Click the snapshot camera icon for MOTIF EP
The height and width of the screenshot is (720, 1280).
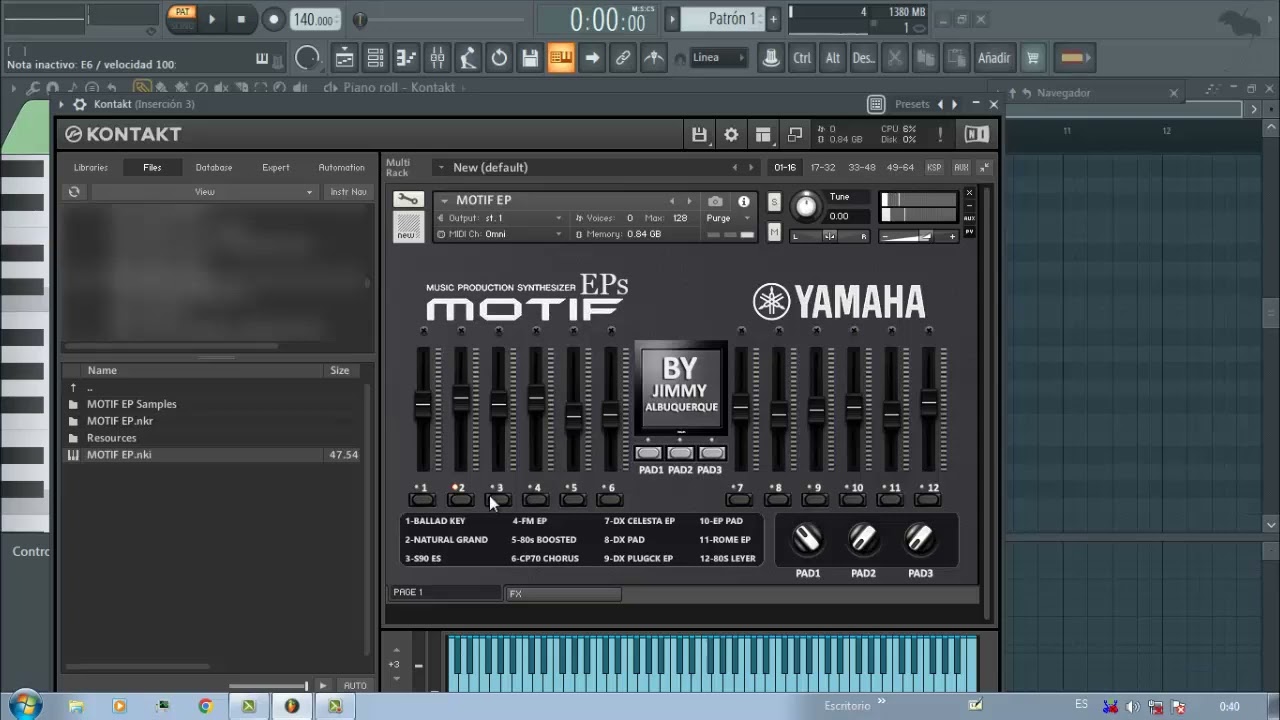[715, 201]
